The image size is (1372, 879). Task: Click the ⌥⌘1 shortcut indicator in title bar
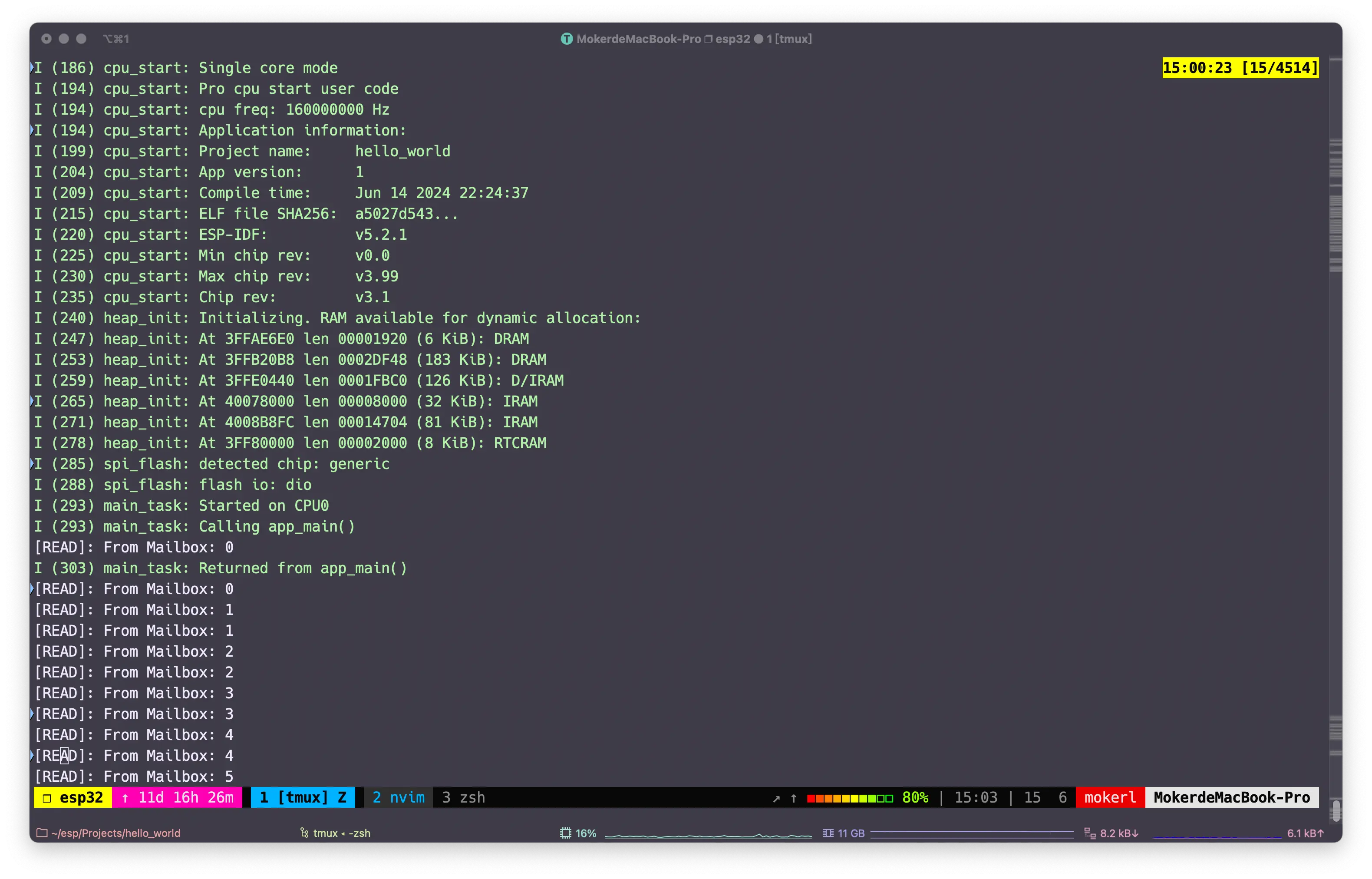(x=116, y=39)
